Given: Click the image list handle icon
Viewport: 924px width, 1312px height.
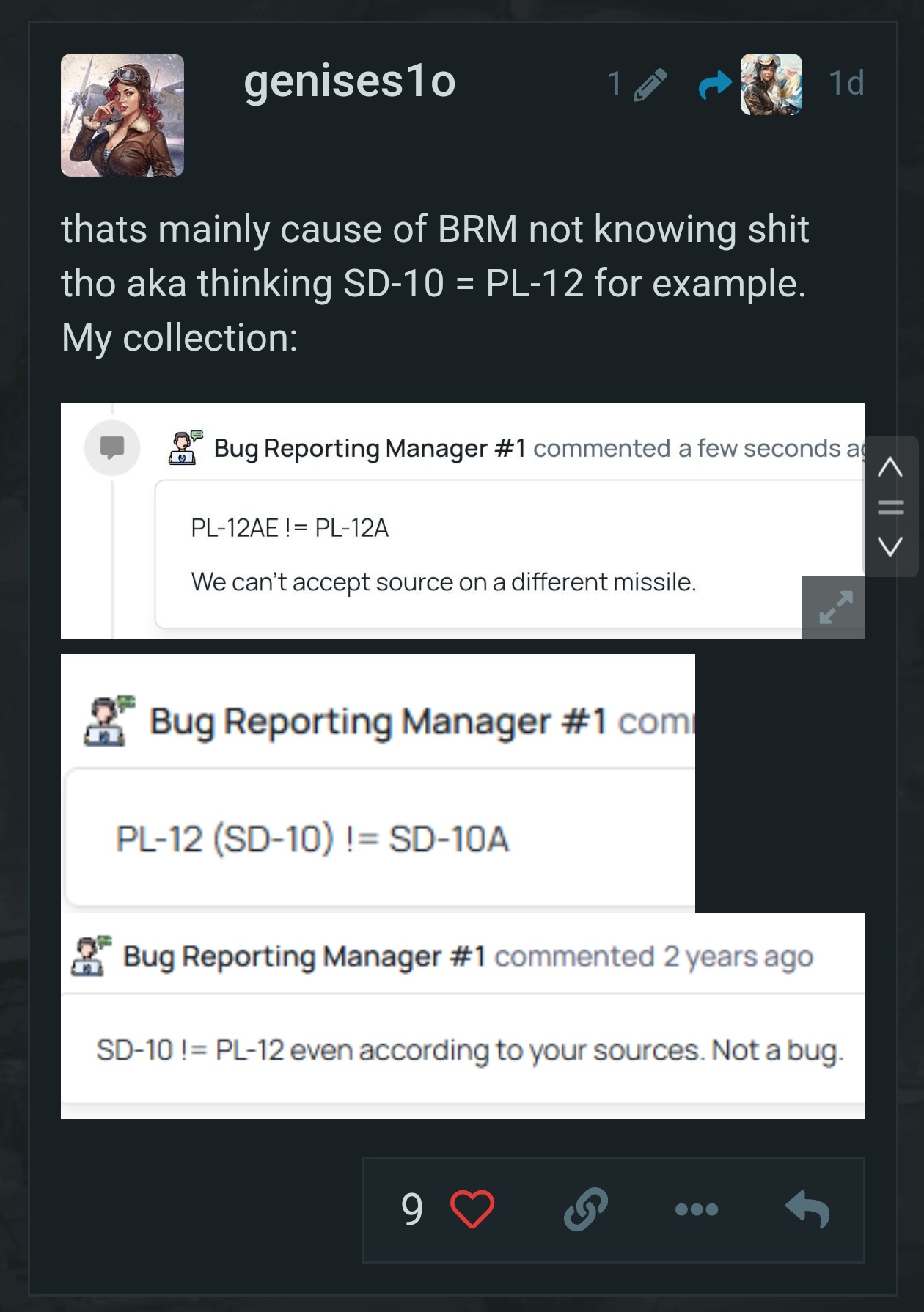Looking at the screenshot, I should pos(890,507).
